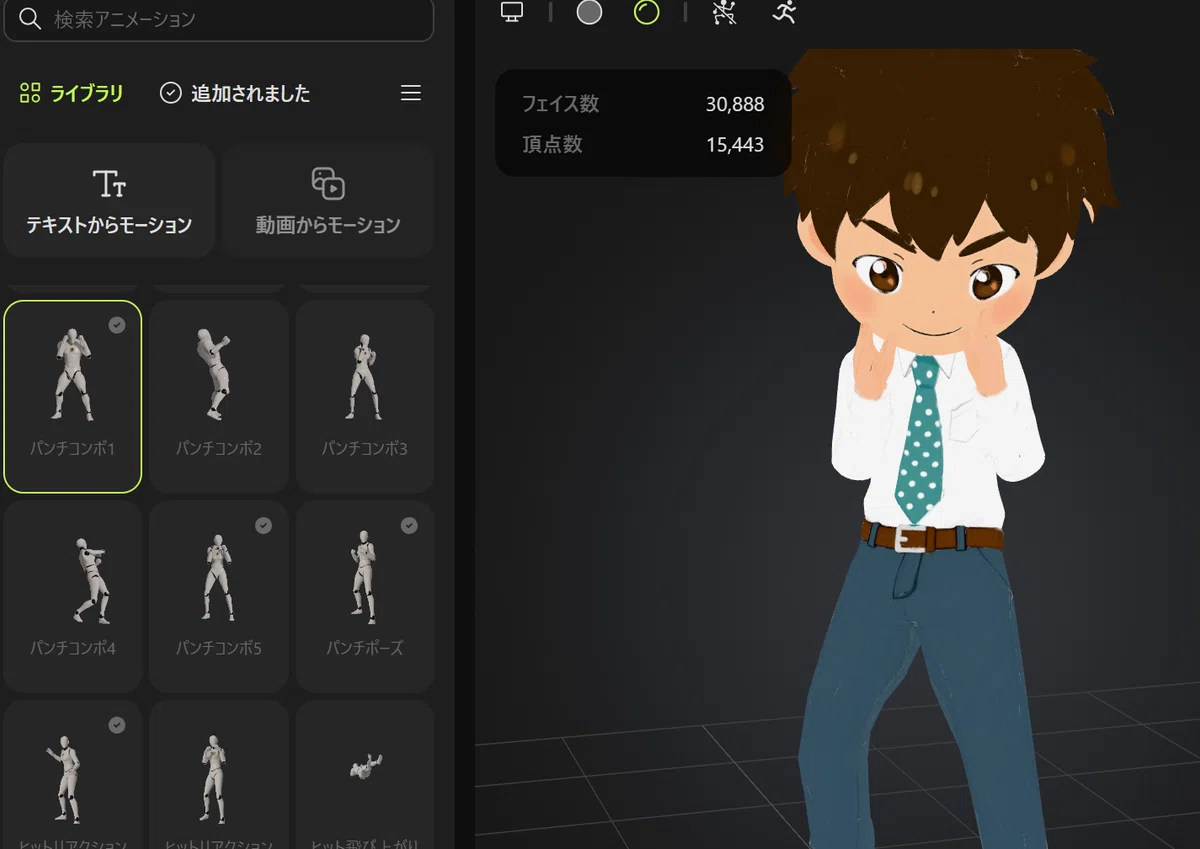Open テキストからモーション
The image size is (1200, 849).
pyautogui.click(x=109, y=200)
